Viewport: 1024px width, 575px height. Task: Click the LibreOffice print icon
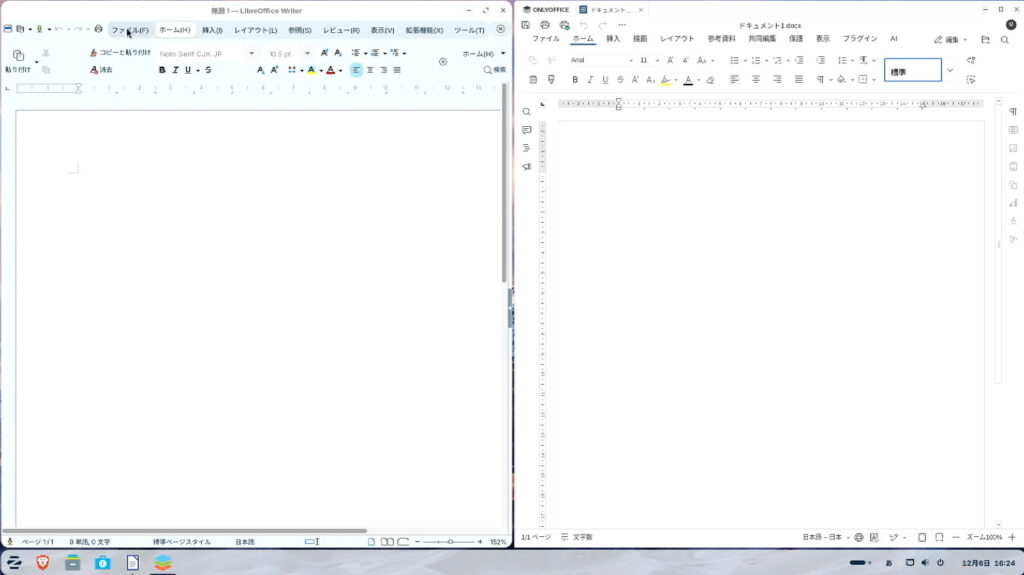point(98,29)
